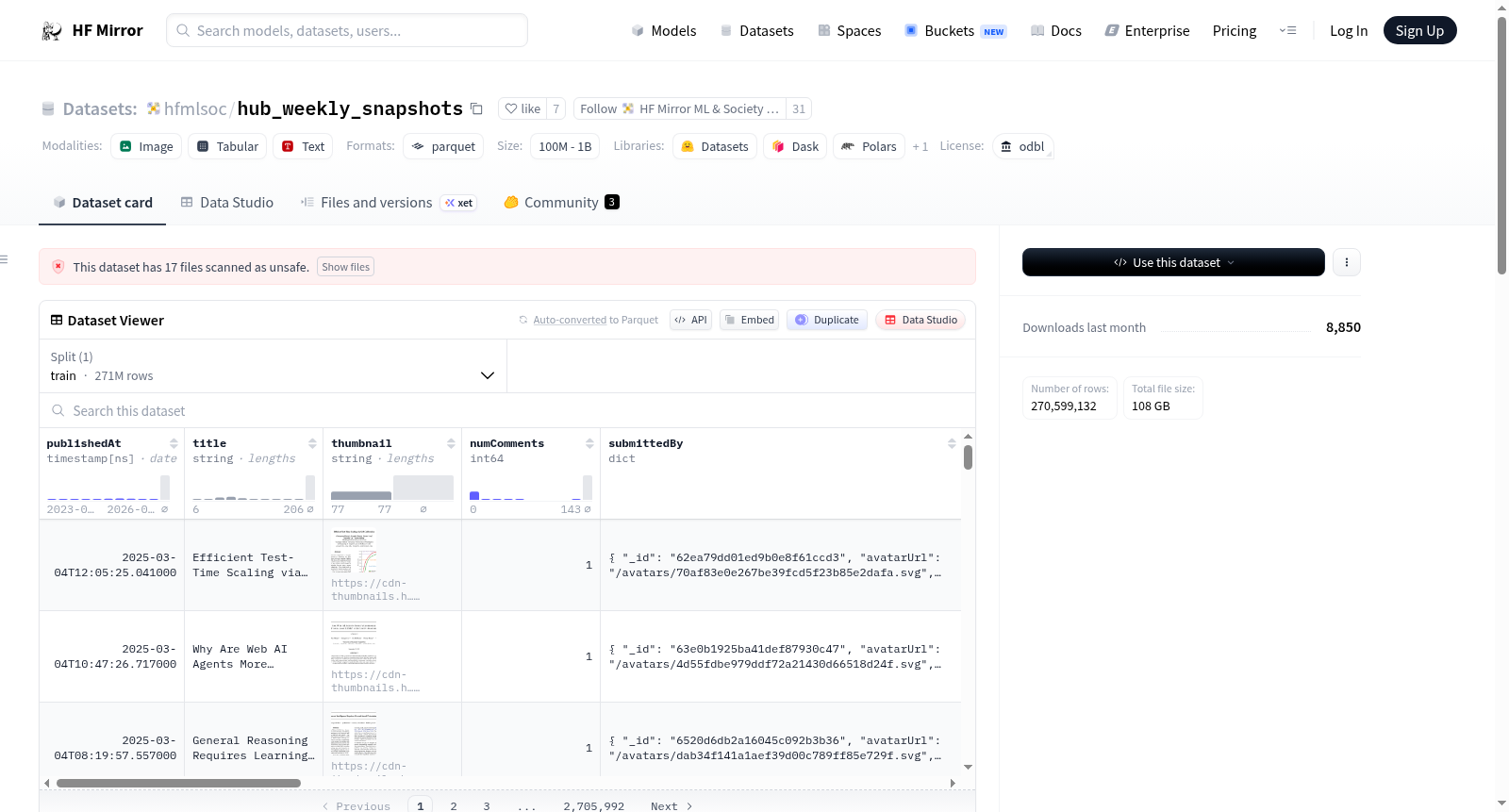Copy dataset name with the copy icon
The width and height of the screenshot is (1509, 812).
476,108
